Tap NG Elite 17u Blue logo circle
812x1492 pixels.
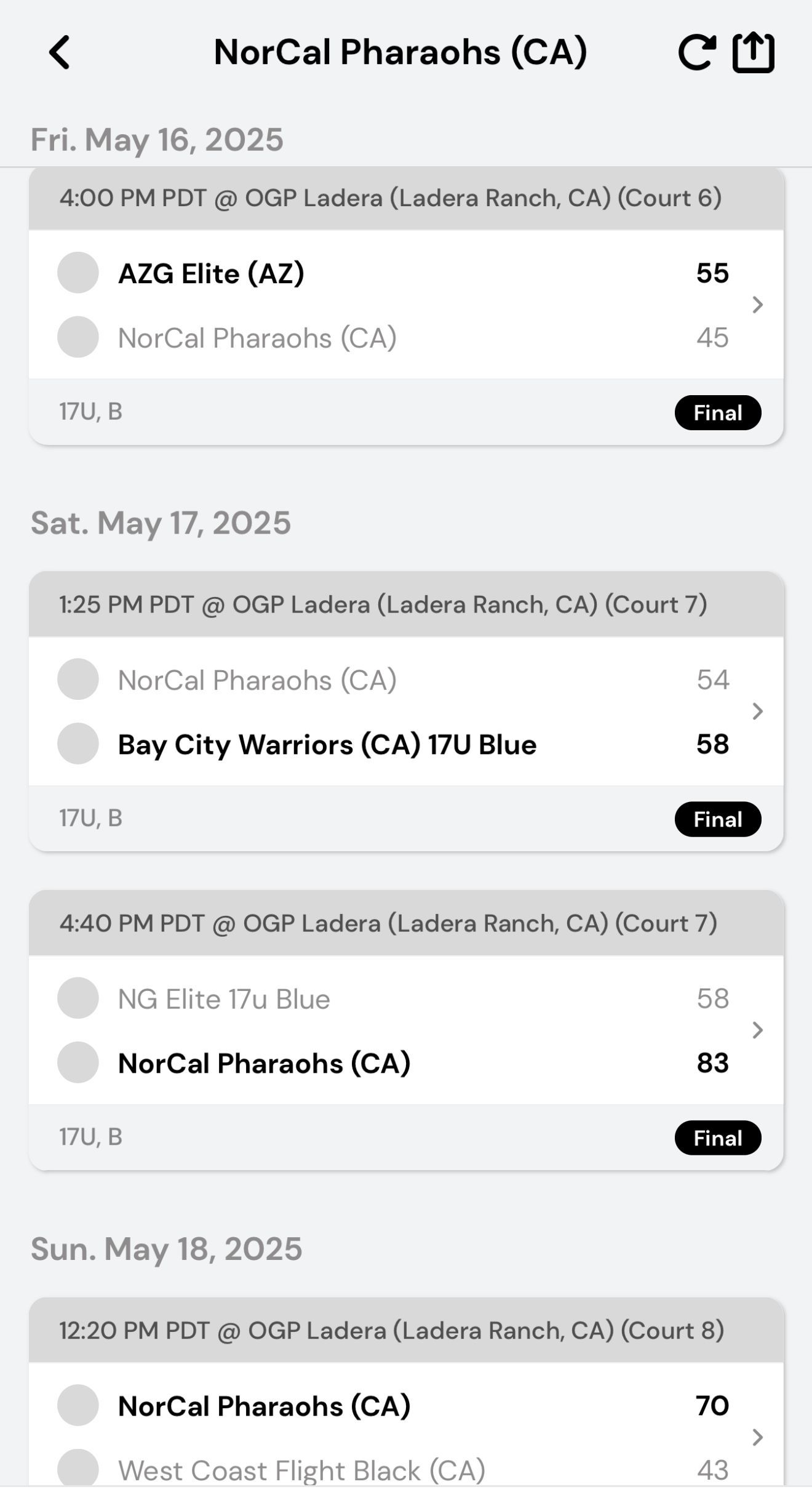coord(78,998)
